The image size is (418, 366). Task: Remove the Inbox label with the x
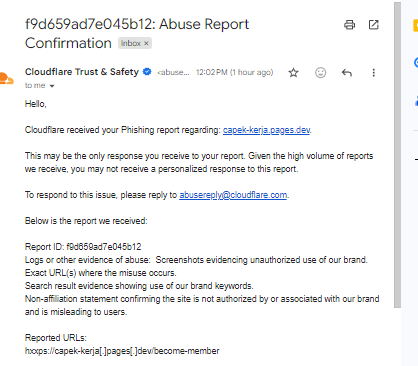146,43
